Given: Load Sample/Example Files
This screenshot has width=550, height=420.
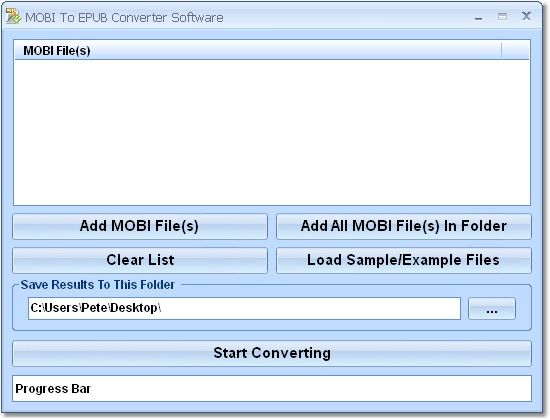Looking at the screenshot, I should 404,260.
